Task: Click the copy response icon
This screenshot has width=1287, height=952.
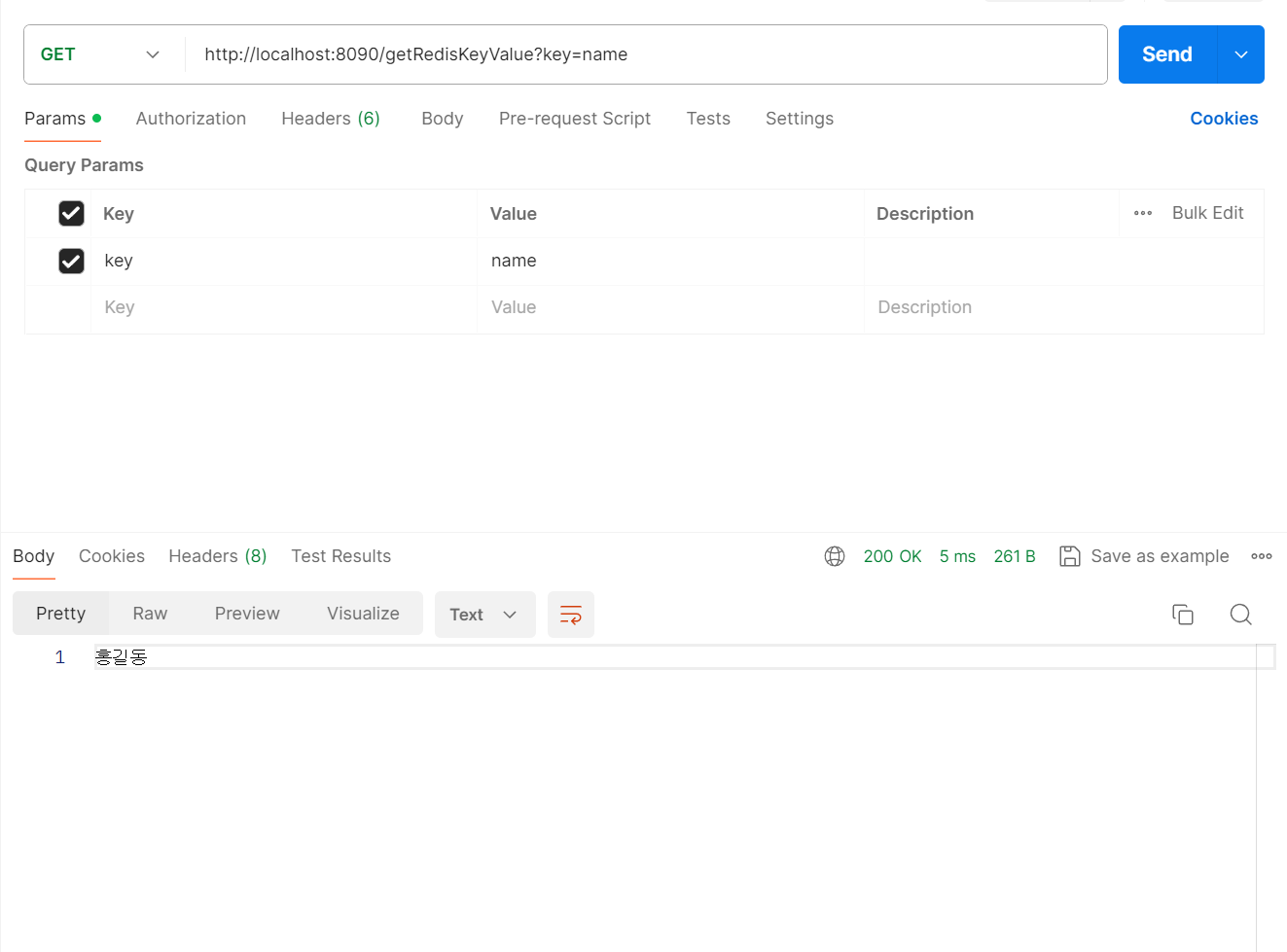Action: [x=1183, y=615]
